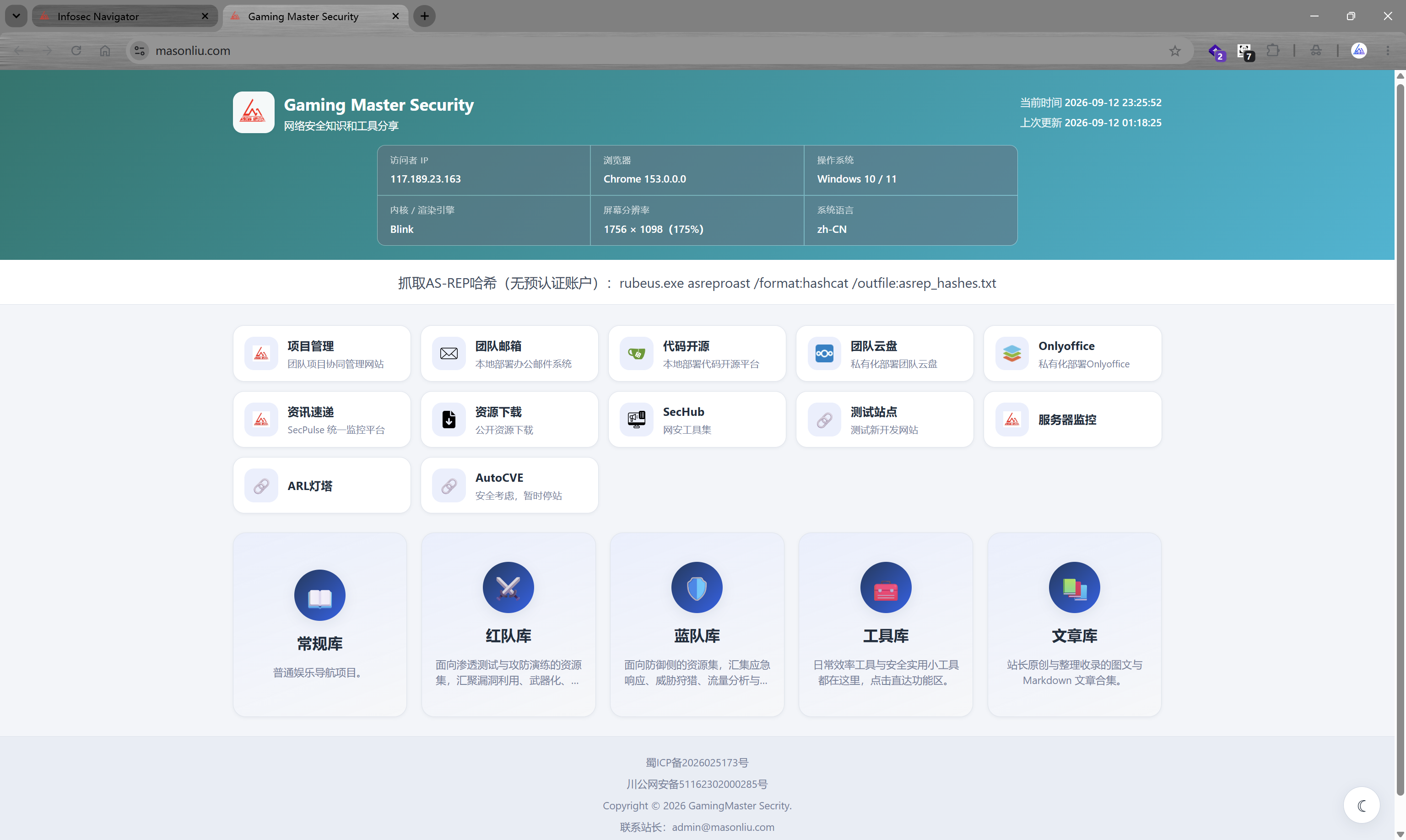
Task: Open the 常规库 book icon
Action: point(320,596)
